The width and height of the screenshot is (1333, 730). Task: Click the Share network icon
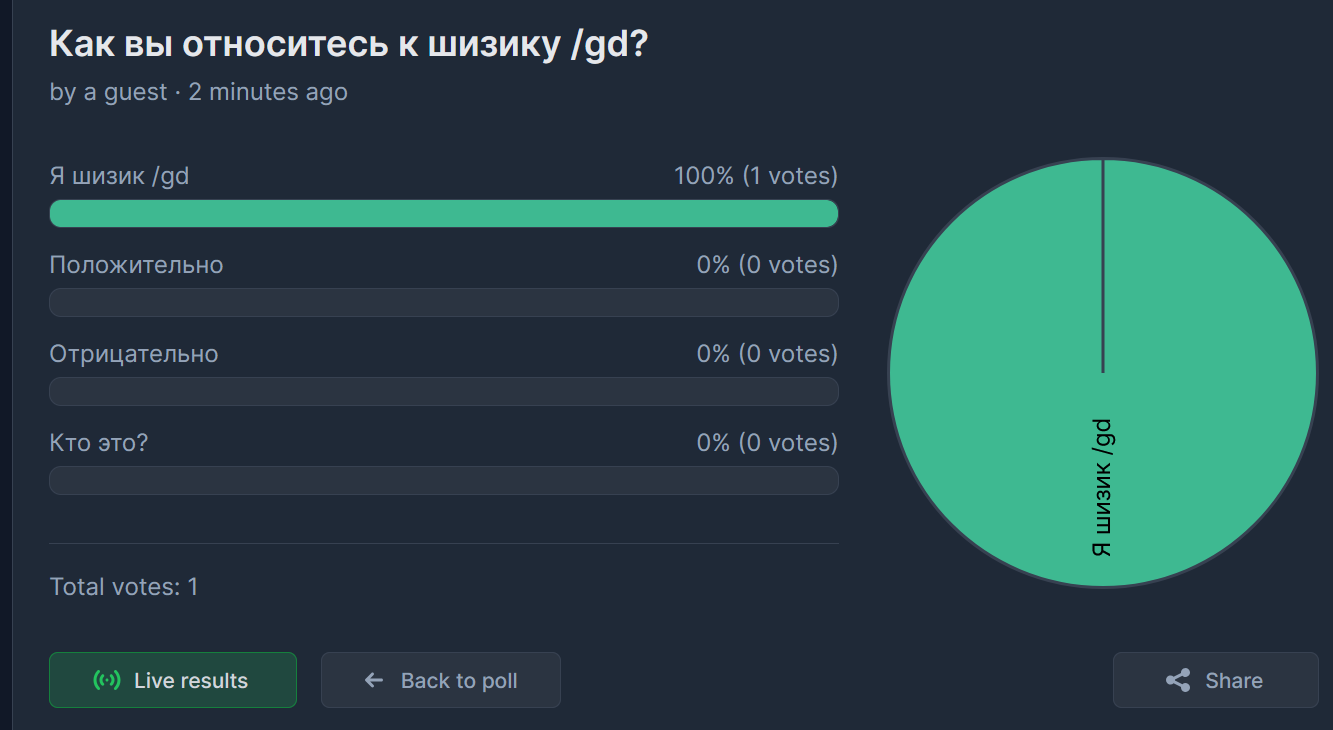(1178, 681)
